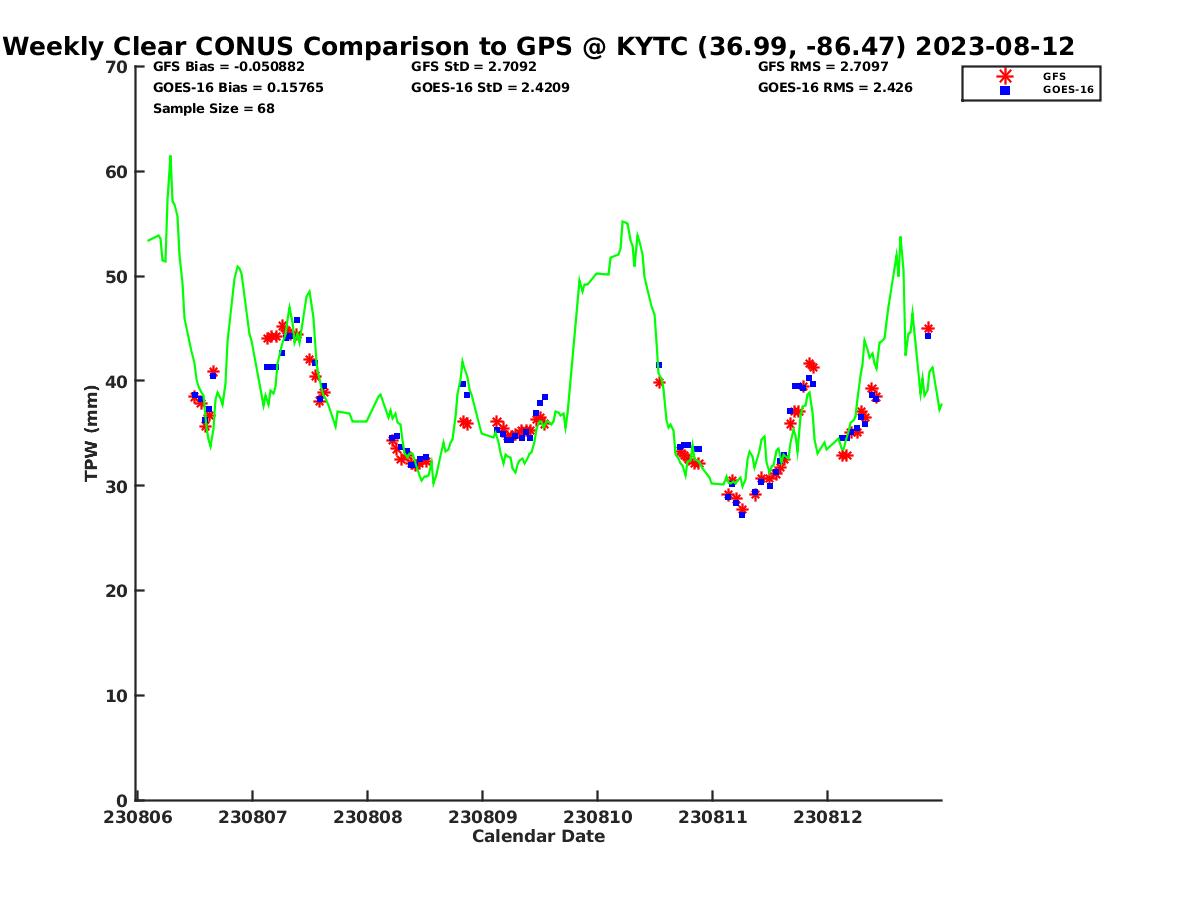The height and width of the screenshot is (900, 1200).
Task: Click the 'GOES-16' legend label
Action: tap(1068, 90)
